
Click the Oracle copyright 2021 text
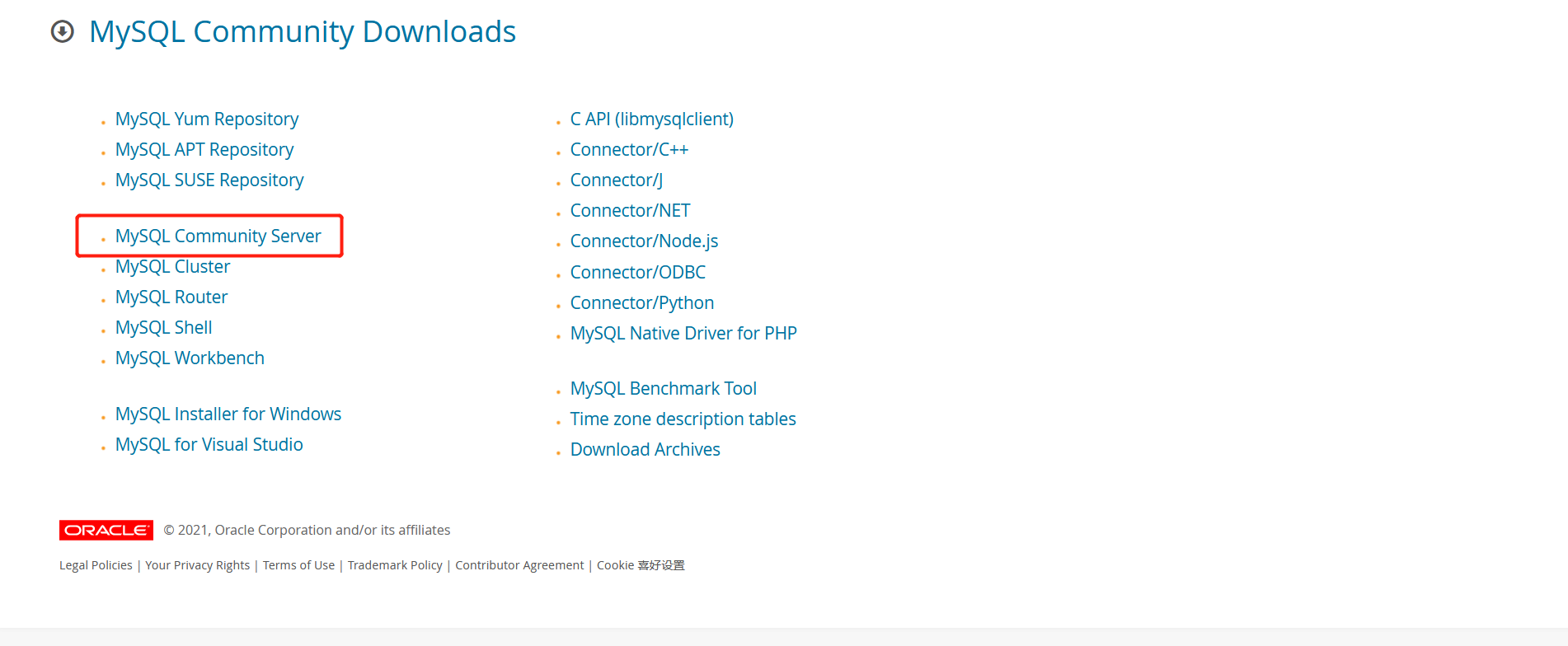coord(307,531)
